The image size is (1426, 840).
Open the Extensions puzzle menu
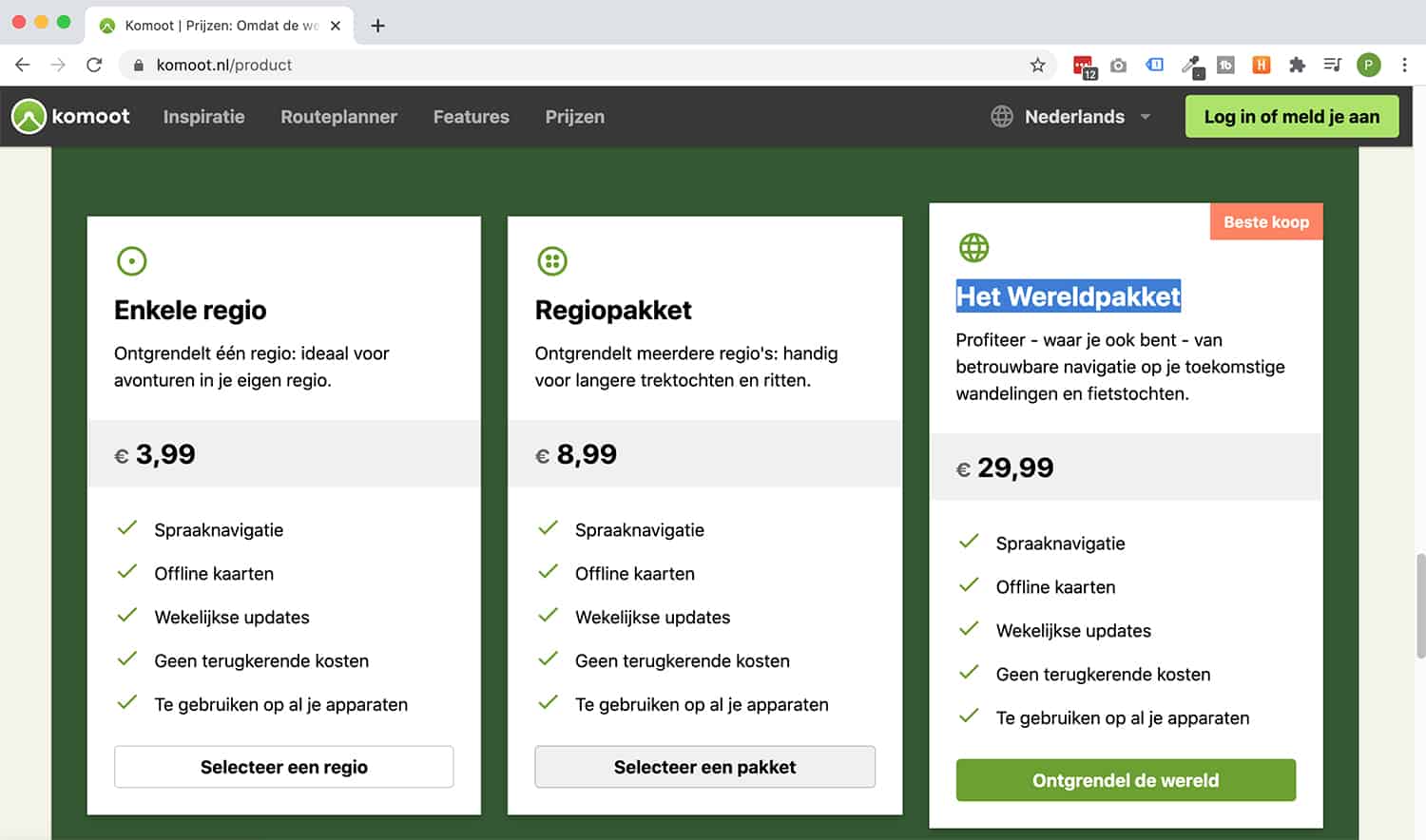[1297, 65]
